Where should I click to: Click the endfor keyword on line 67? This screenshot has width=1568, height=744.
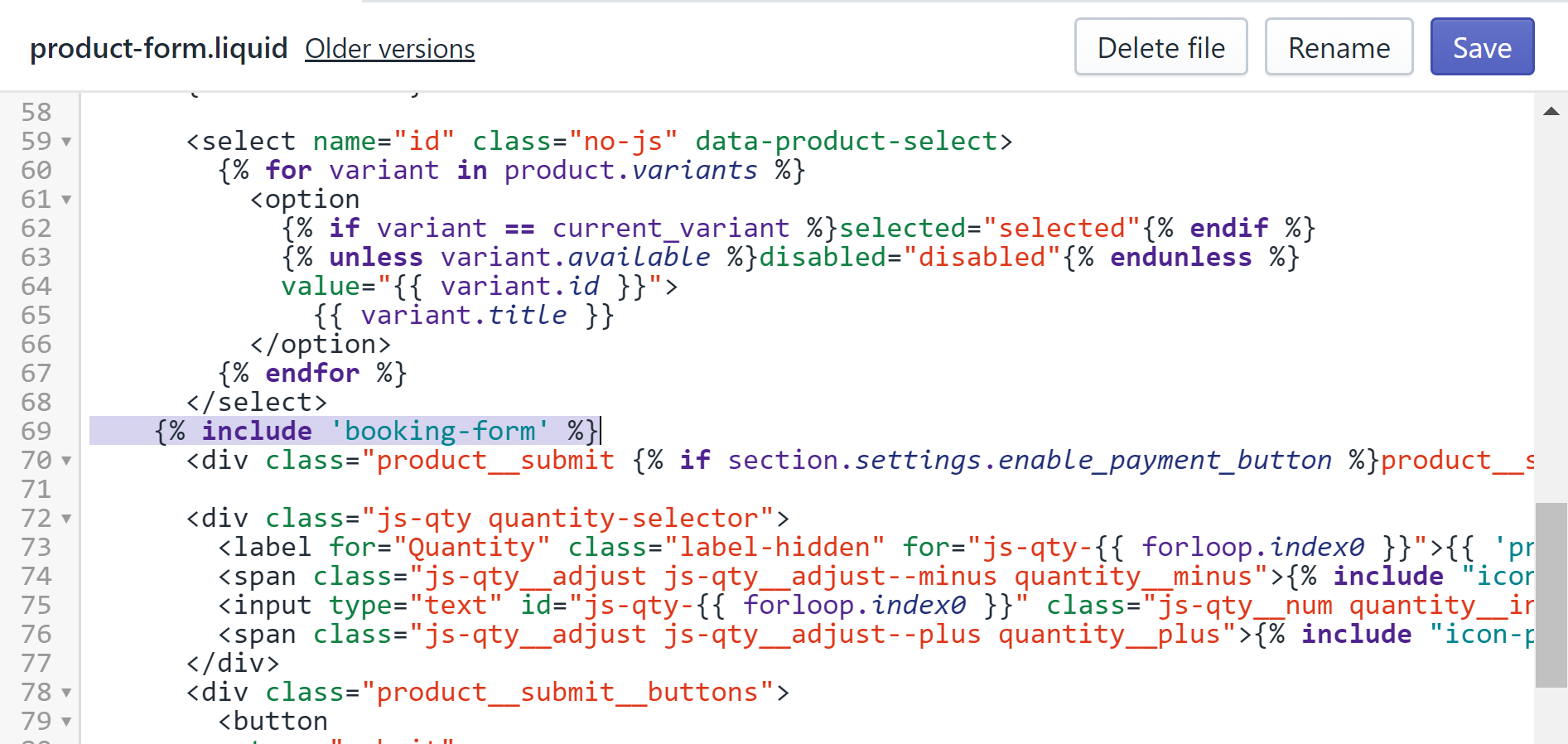[x=312, y=373]
